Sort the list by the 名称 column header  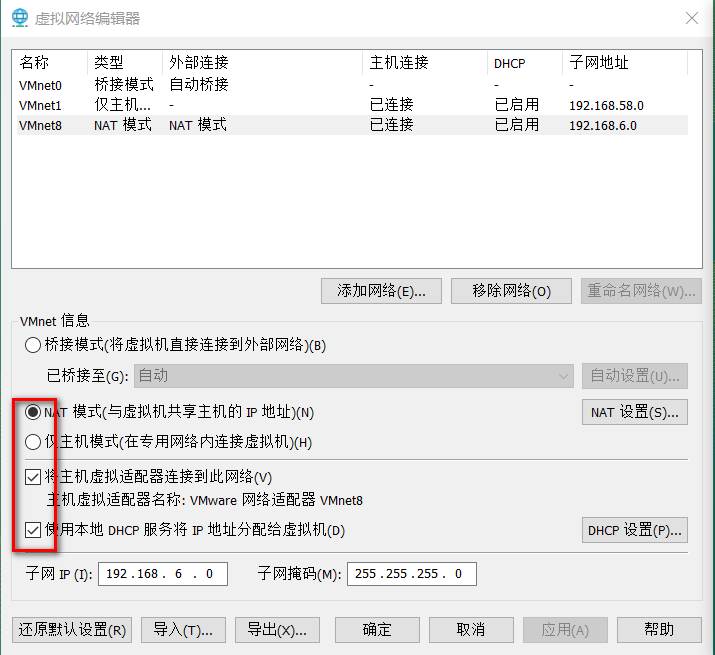coord(34,63)
